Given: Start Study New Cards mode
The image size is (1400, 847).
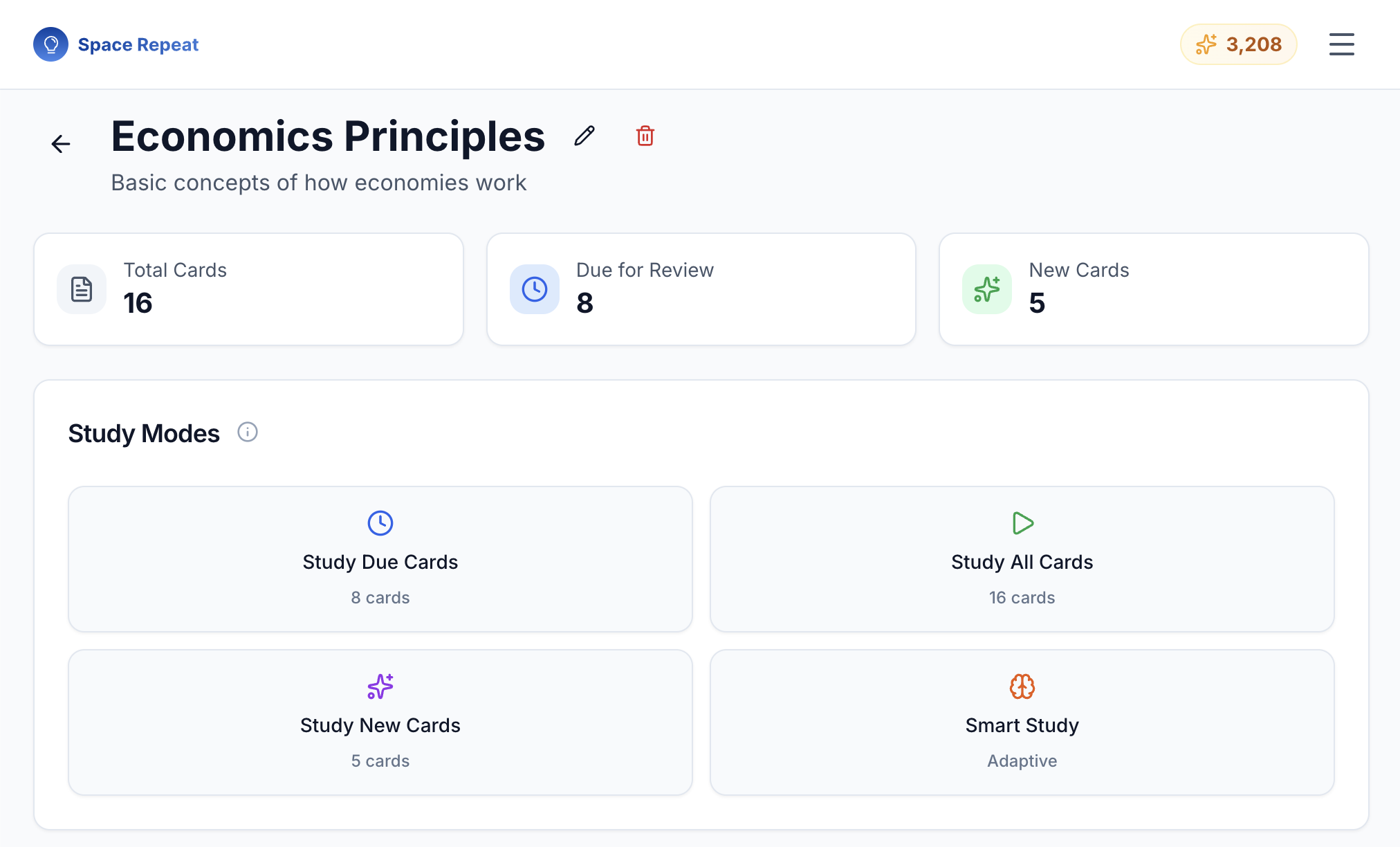Looking at the screenshot, I should [x=380, y=722].
